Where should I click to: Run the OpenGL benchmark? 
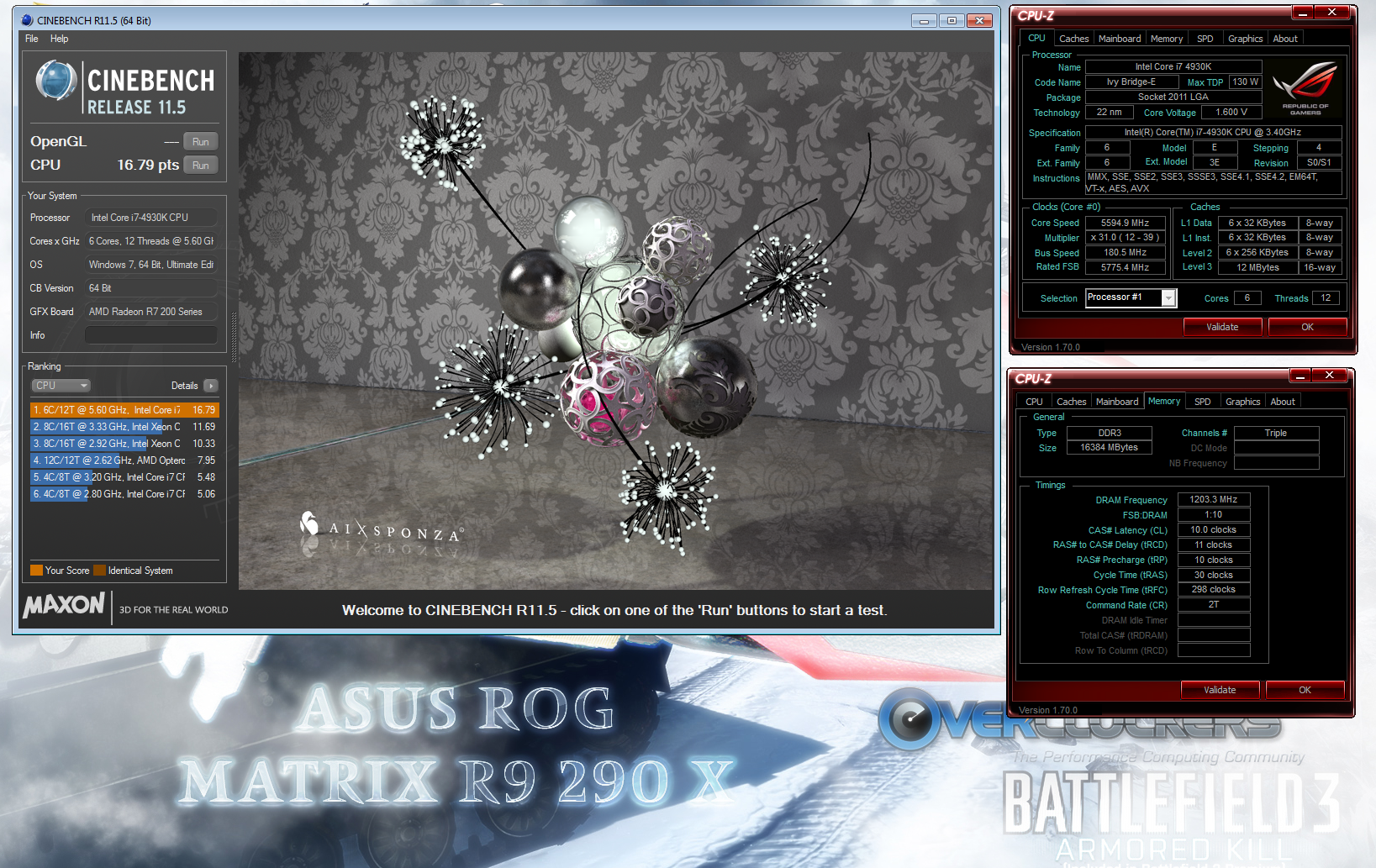tap(200, 142)
